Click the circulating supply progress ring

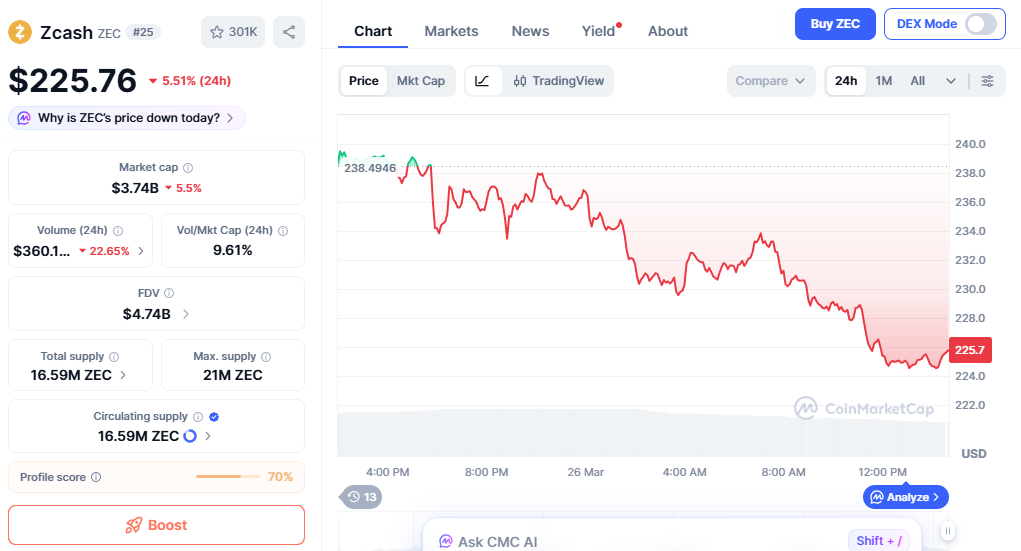(190, 436)
